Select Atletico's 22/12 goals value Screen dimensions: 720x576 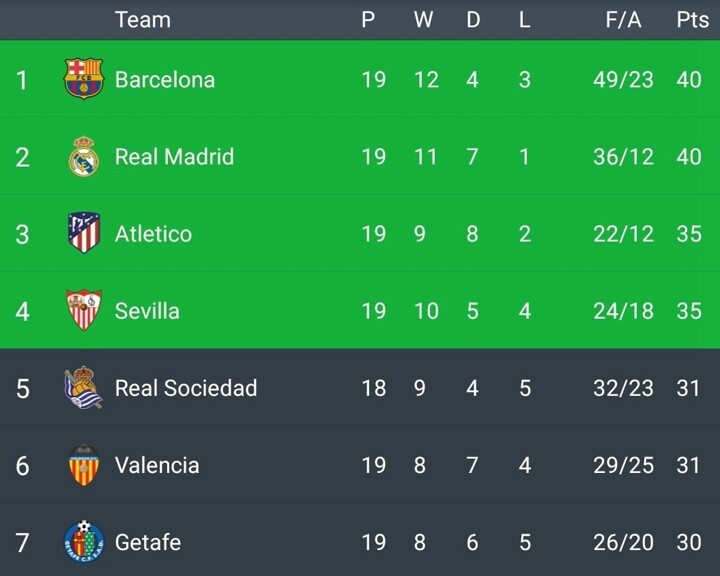click(x=623, y=234)
